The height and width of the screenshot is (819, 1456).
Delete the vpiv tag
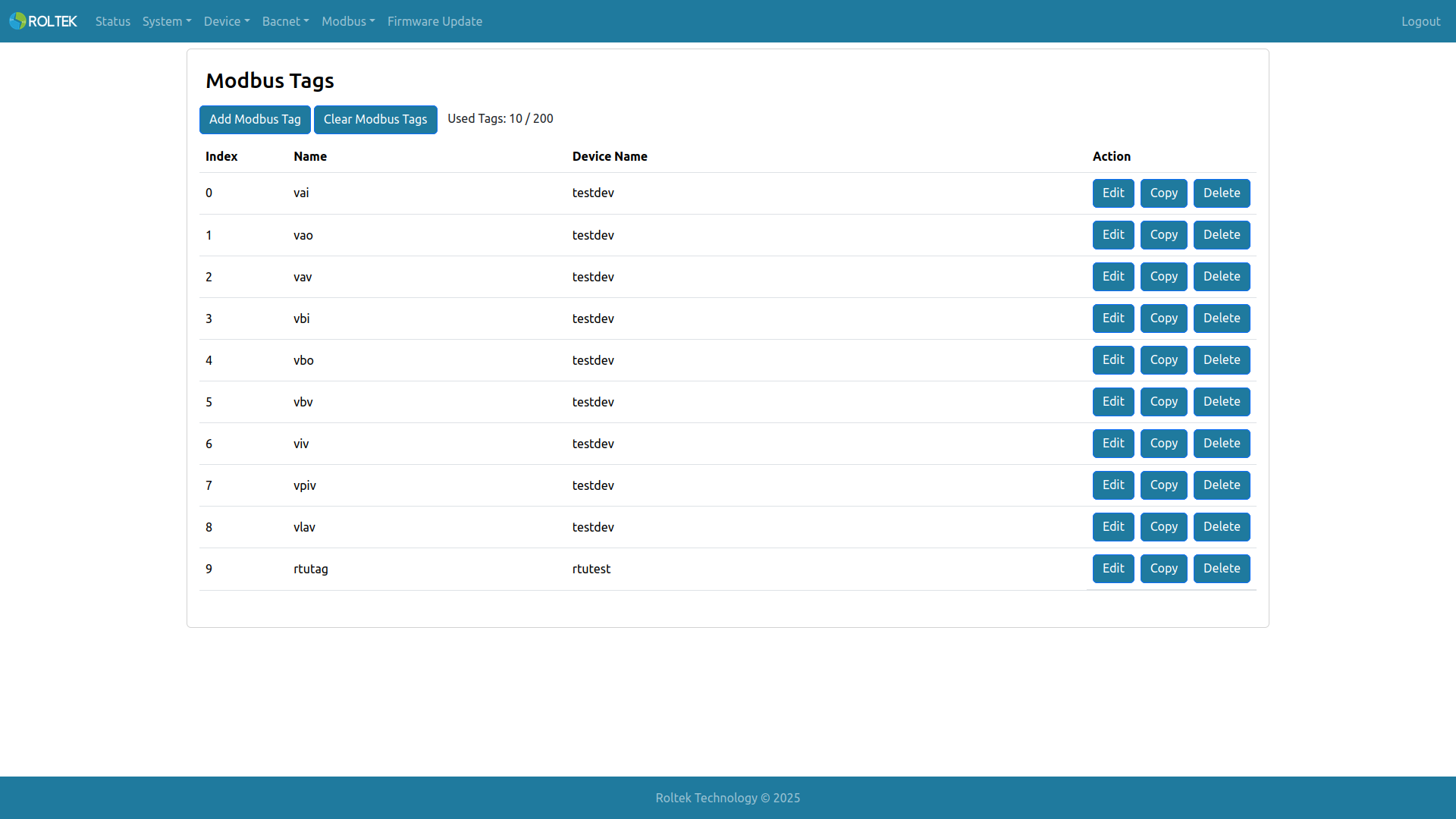pos(1222,485)
